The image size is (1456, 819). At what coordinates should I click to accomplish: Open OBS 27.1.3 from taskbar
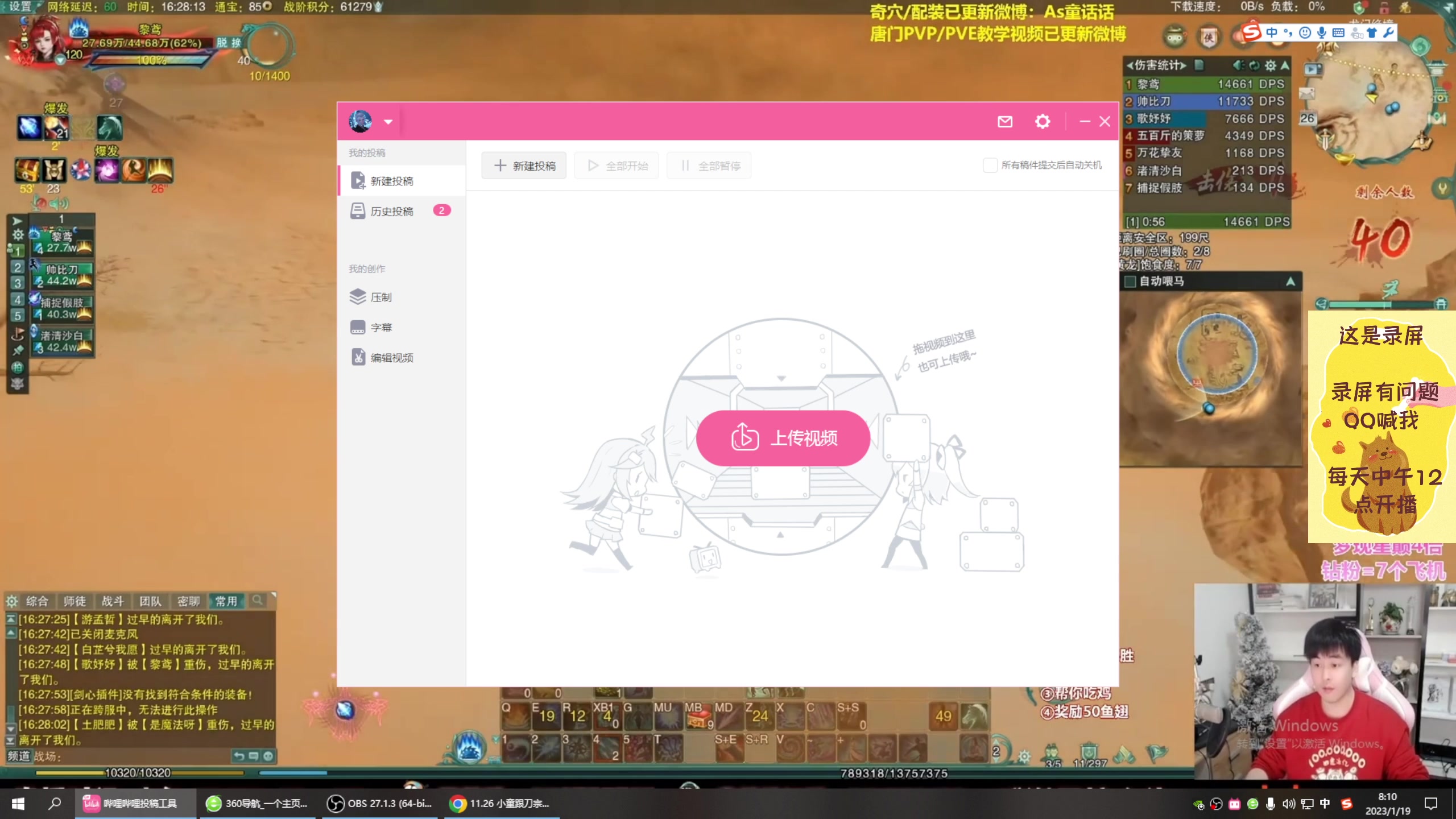pos(379,804)
